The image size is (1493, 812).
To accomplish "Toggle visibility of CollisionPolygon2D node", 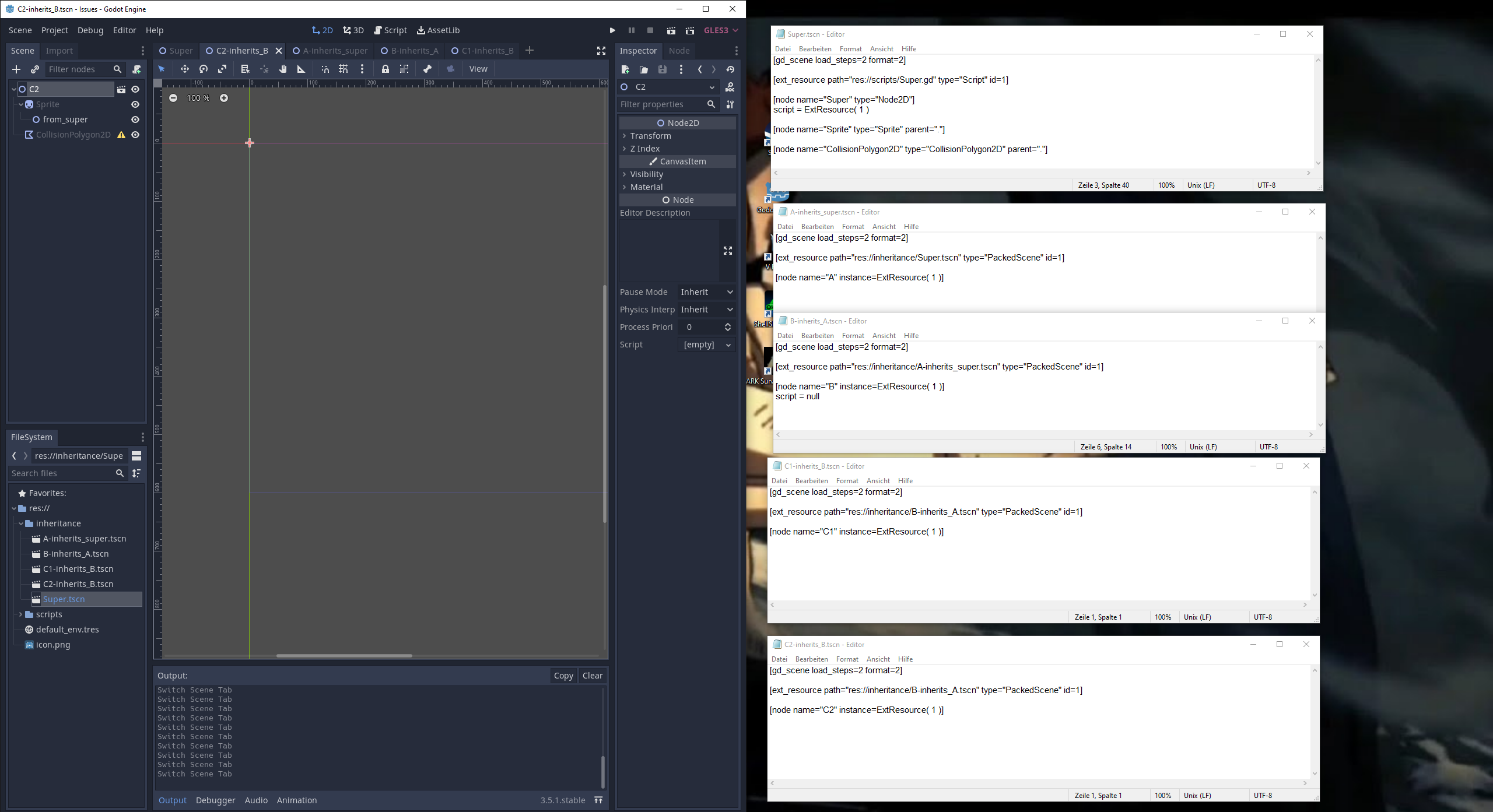I will point(135,135).
